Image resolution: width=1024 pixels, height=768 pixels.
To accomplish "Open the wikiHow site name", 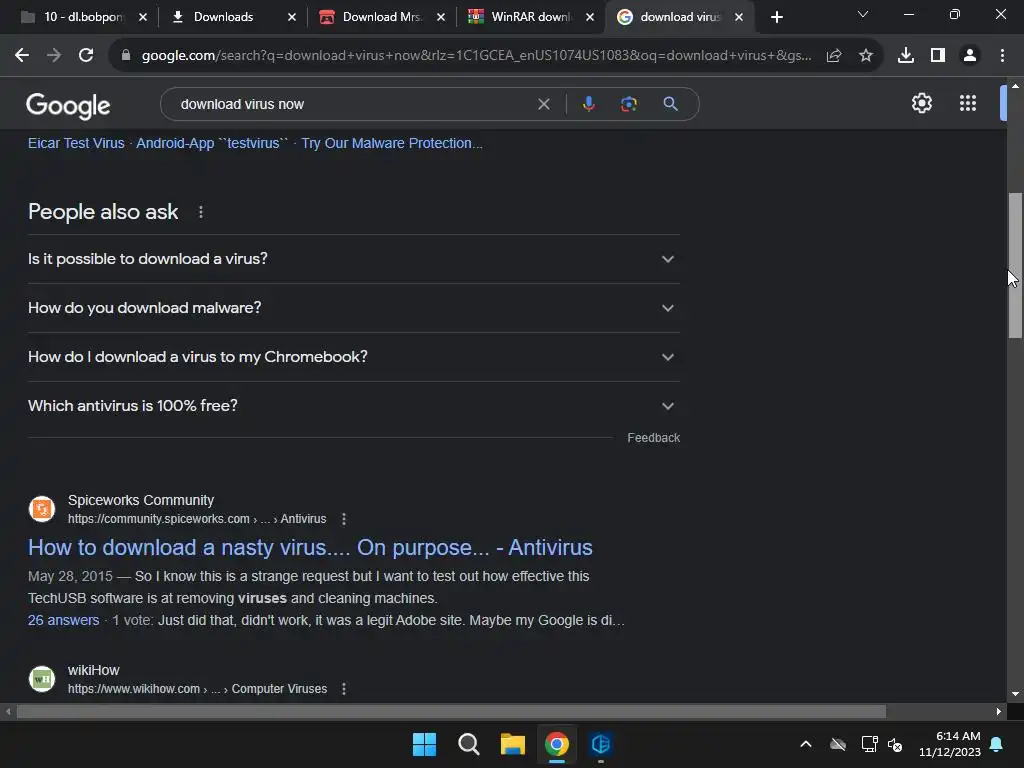I will 93,670.
